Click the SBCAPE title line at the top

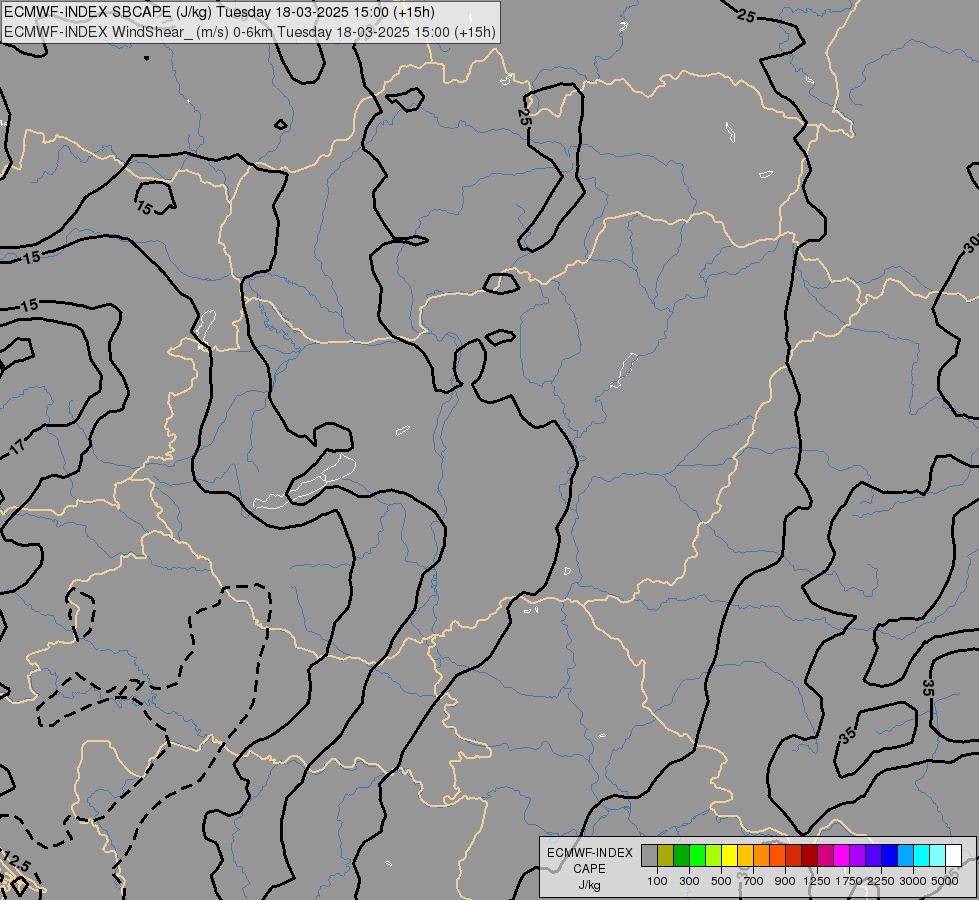[219, 12]
